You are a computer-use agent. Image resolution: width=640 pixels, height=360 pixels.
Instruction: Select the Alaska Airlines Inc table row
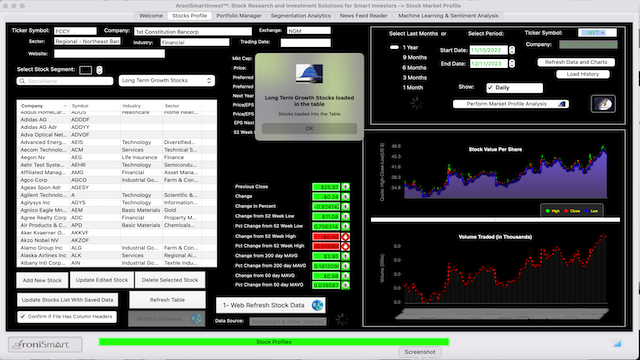[117, 256]
